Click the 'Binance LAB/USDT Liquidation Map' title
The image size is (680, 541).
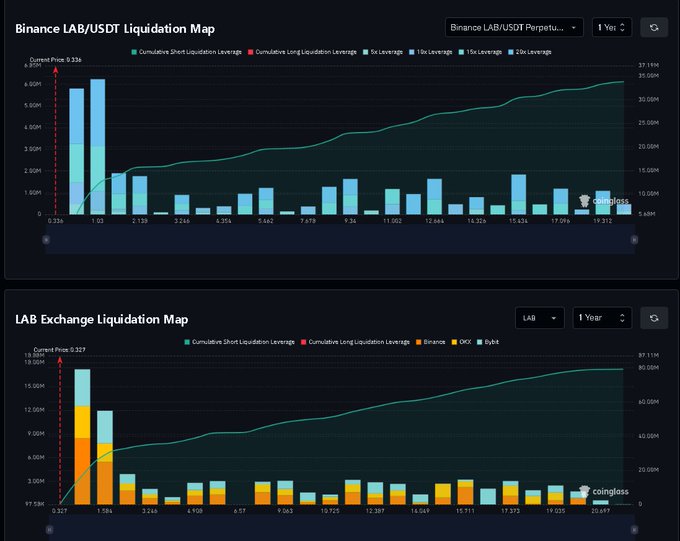(115, 29)
